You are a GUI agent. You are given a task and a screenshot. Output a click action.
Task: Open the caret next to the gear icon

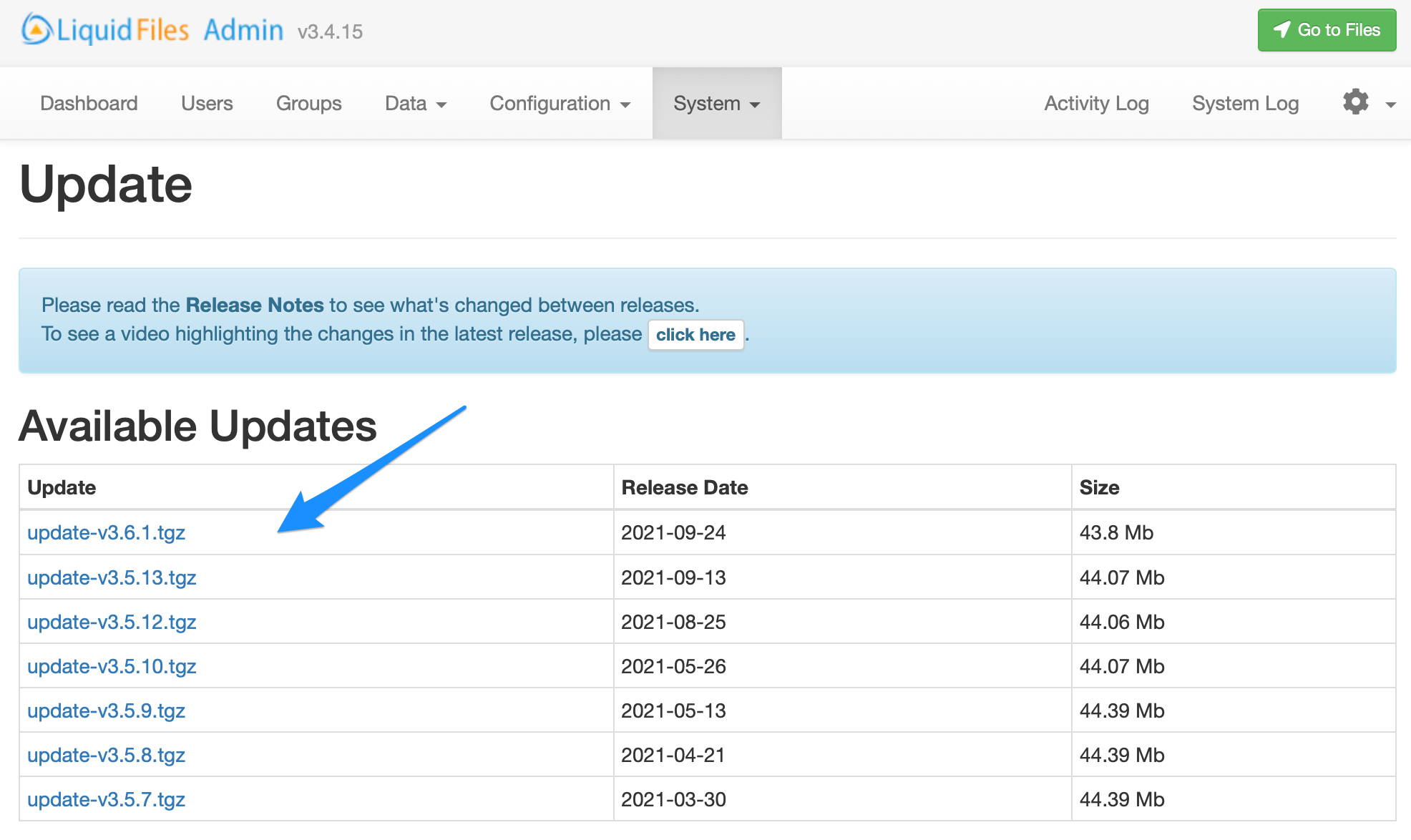(x=1389, y=105)
